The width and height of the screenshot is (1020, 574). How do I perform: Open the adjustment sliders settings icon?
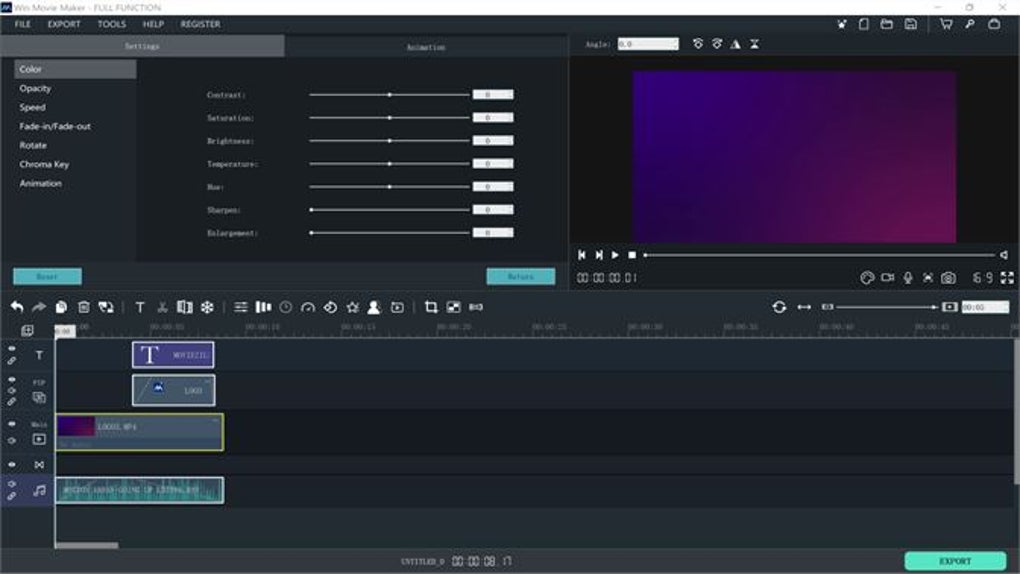point(241,307)
